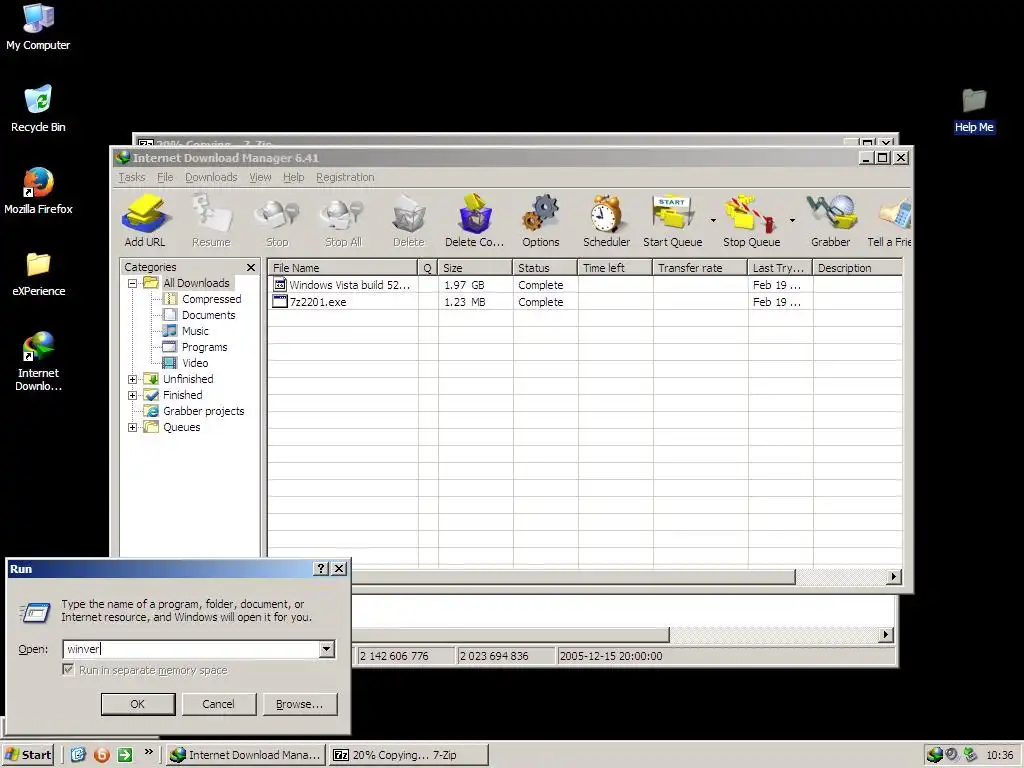
Task: Select Recycle Bin desktop icon
Action: click(x=38, y=108)
